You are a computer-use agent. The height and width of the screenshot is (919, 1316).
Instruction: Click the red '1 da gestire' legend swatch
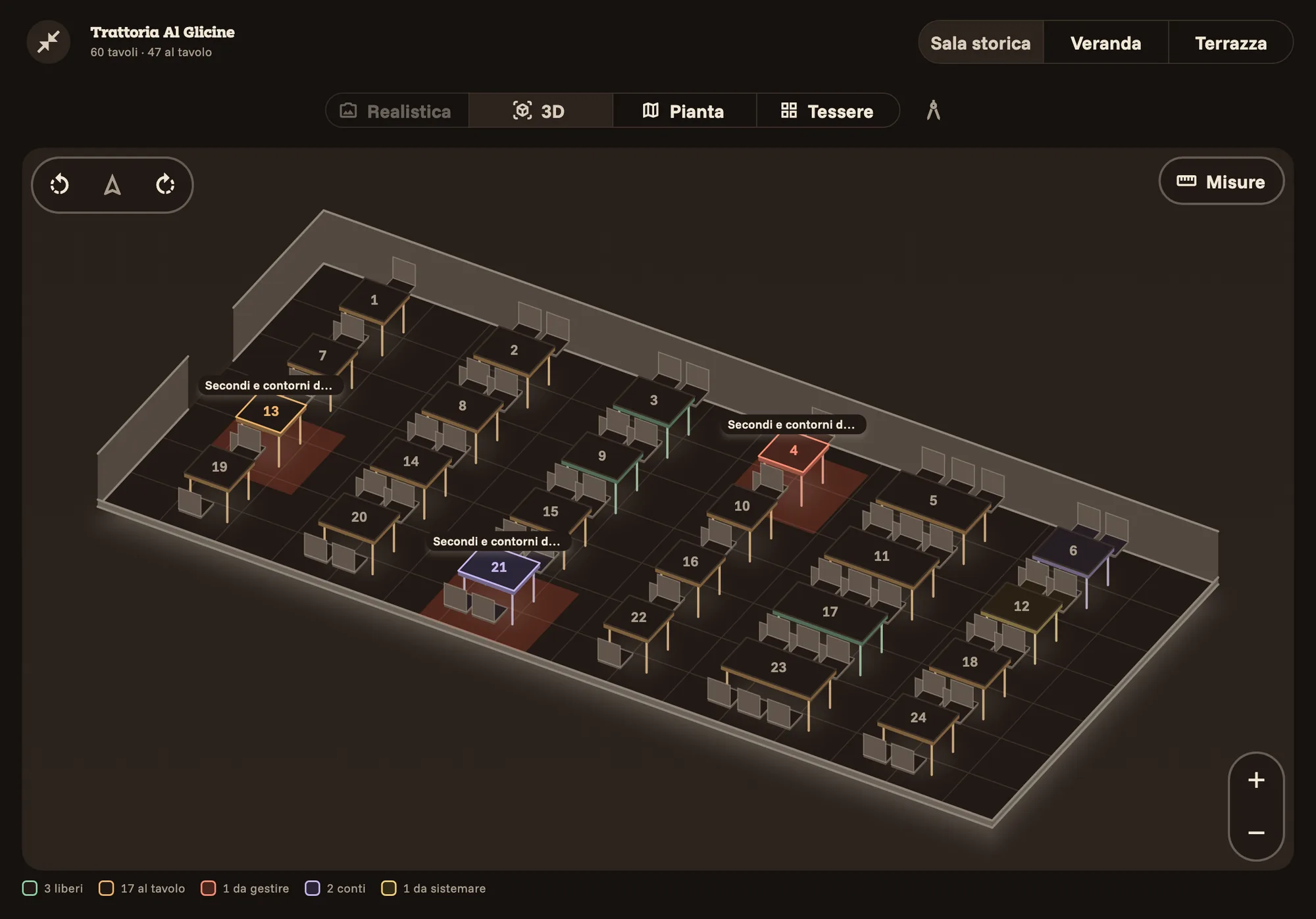tap(208, 889)
